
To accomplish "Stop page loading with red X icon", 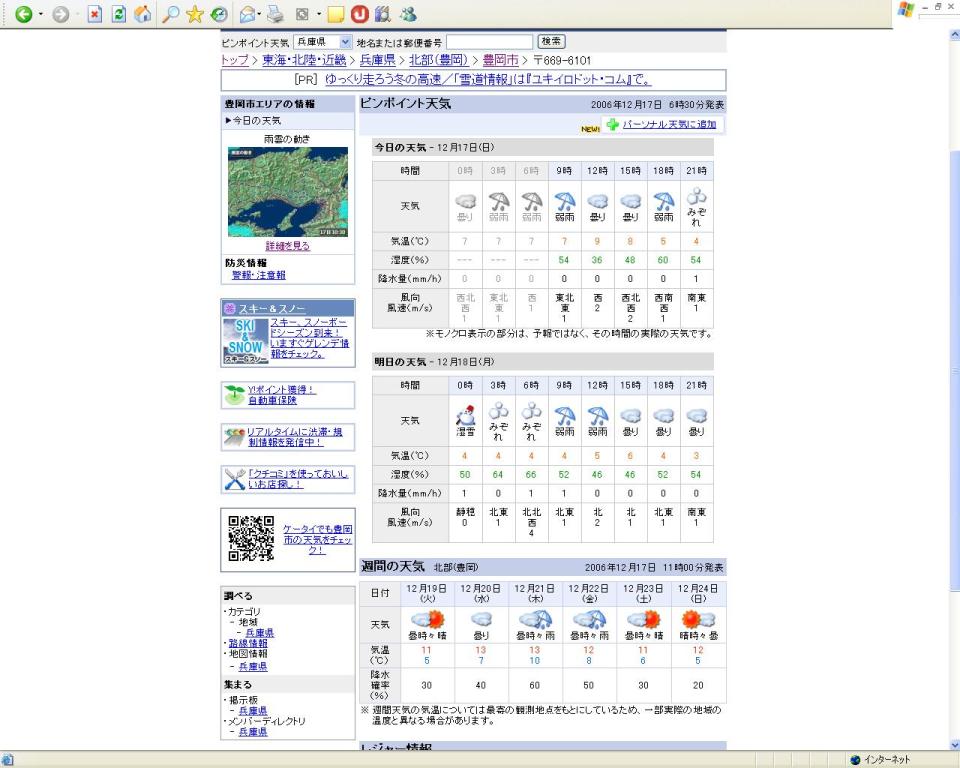I will pos(94,14).
